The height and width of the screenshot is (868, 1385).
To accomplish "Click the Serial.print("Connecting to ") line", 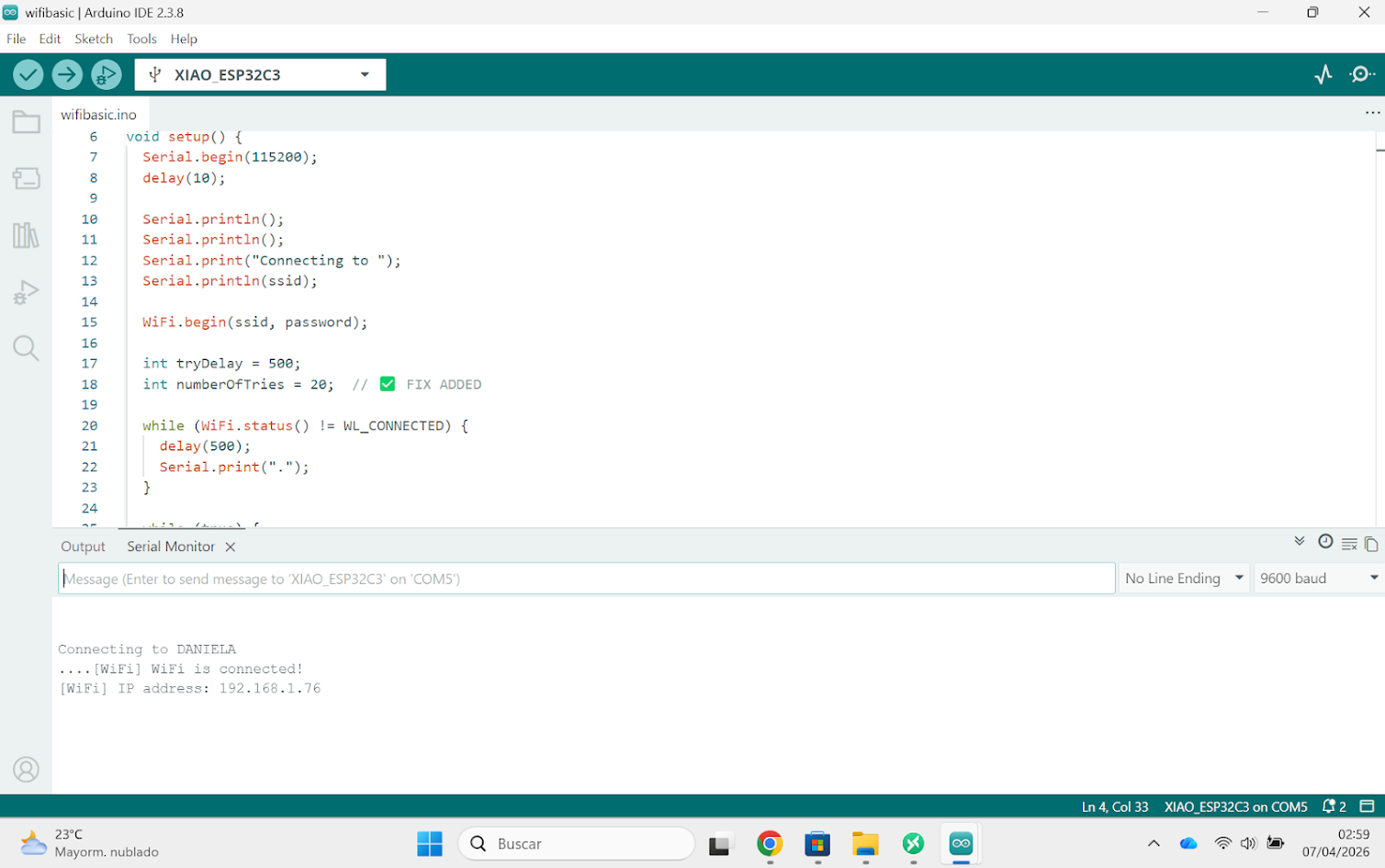I will 272,261.
